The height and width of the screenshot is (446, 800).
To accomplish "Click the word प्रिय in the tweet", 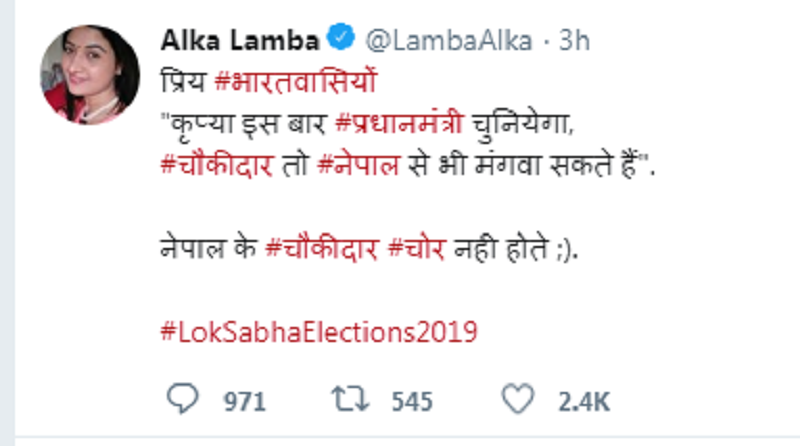I will point(182,83).
